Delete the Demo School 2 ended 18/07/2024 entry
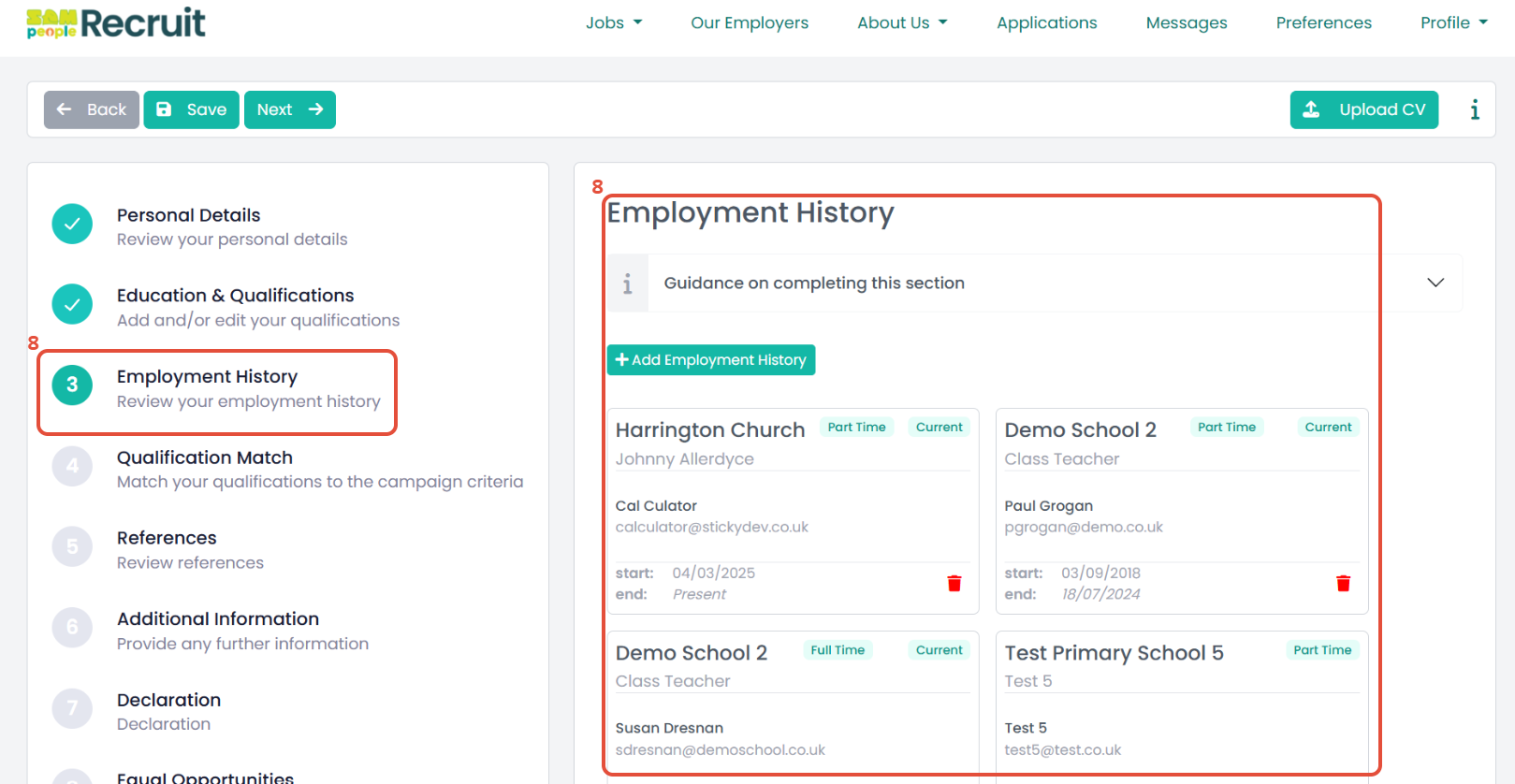The image size is (1515, 784). point(1343,584)
